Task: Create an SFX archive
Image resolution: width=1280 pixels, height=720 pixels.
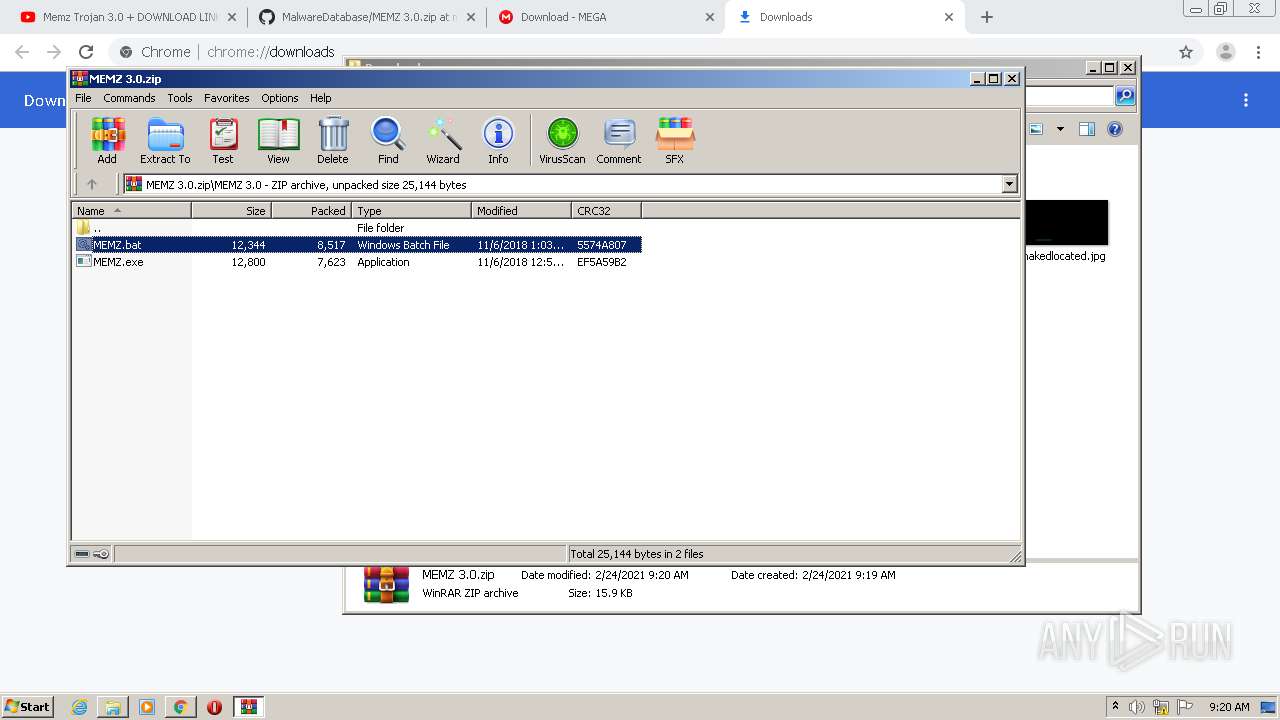Action: 675,140
